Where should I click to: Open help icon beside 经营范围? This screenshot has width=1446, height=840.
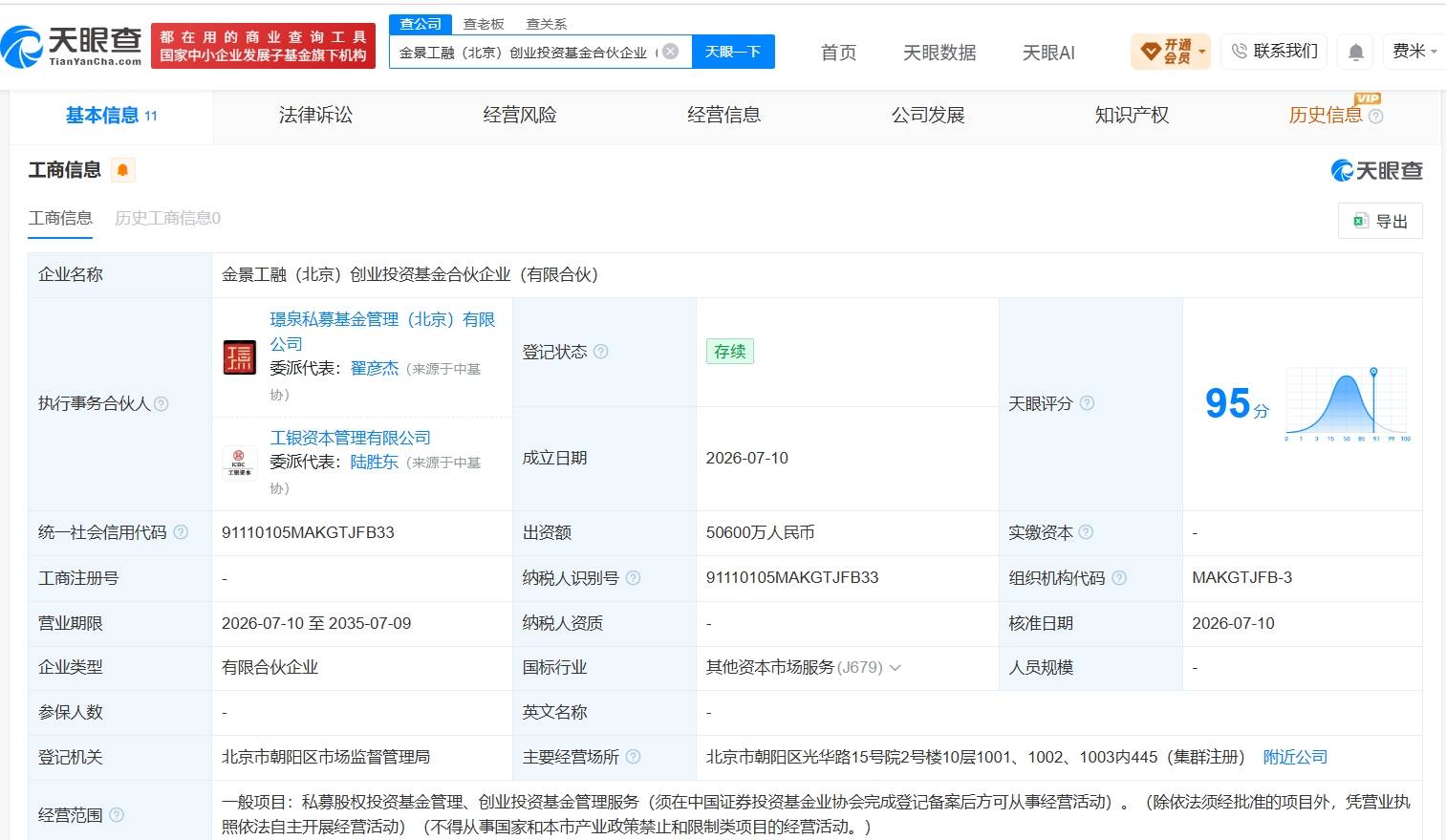117,815
